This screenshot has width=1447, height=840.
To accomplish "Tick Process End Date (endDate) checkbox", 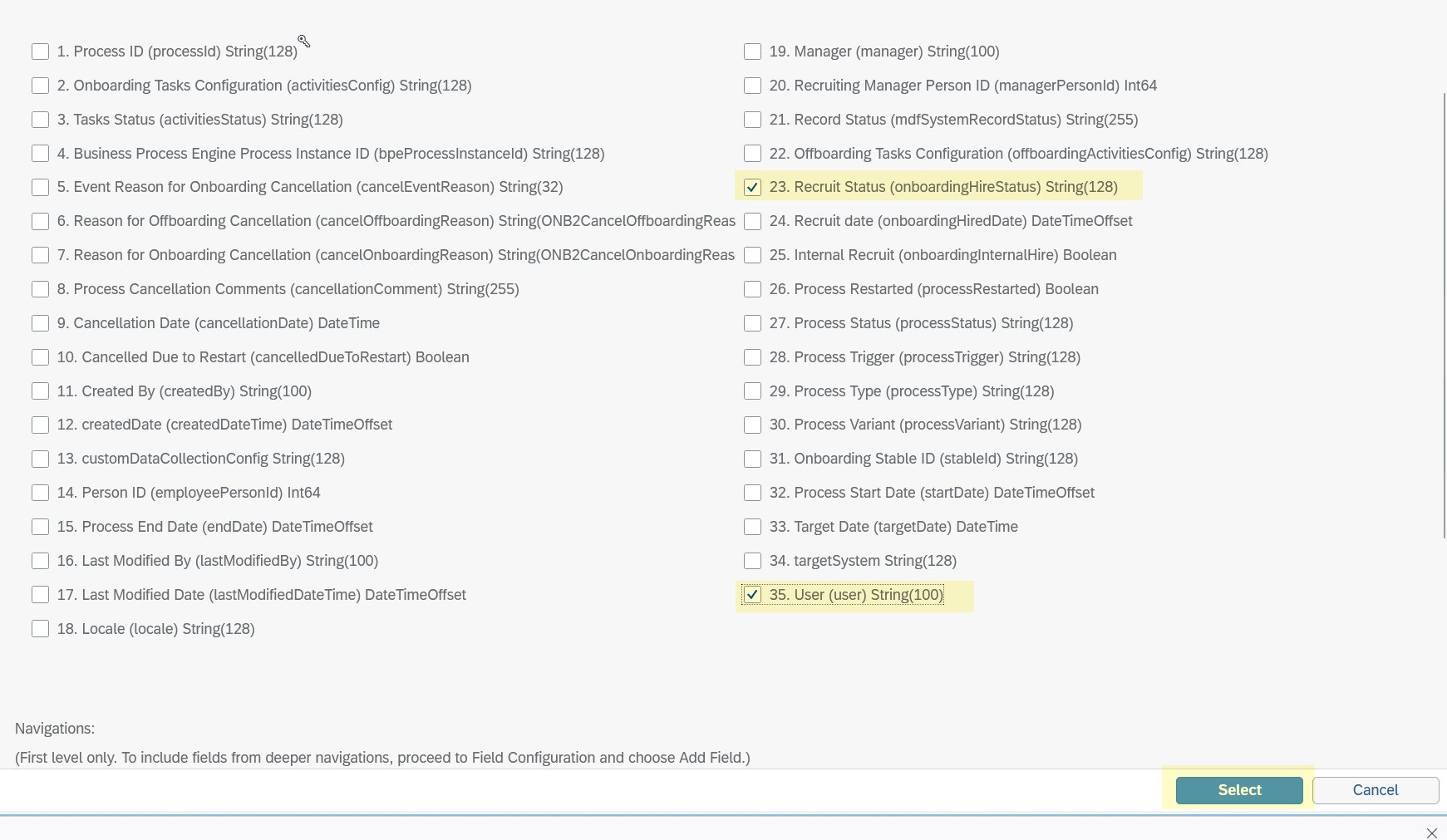I will pyautogui.click(x=40, y=527).
